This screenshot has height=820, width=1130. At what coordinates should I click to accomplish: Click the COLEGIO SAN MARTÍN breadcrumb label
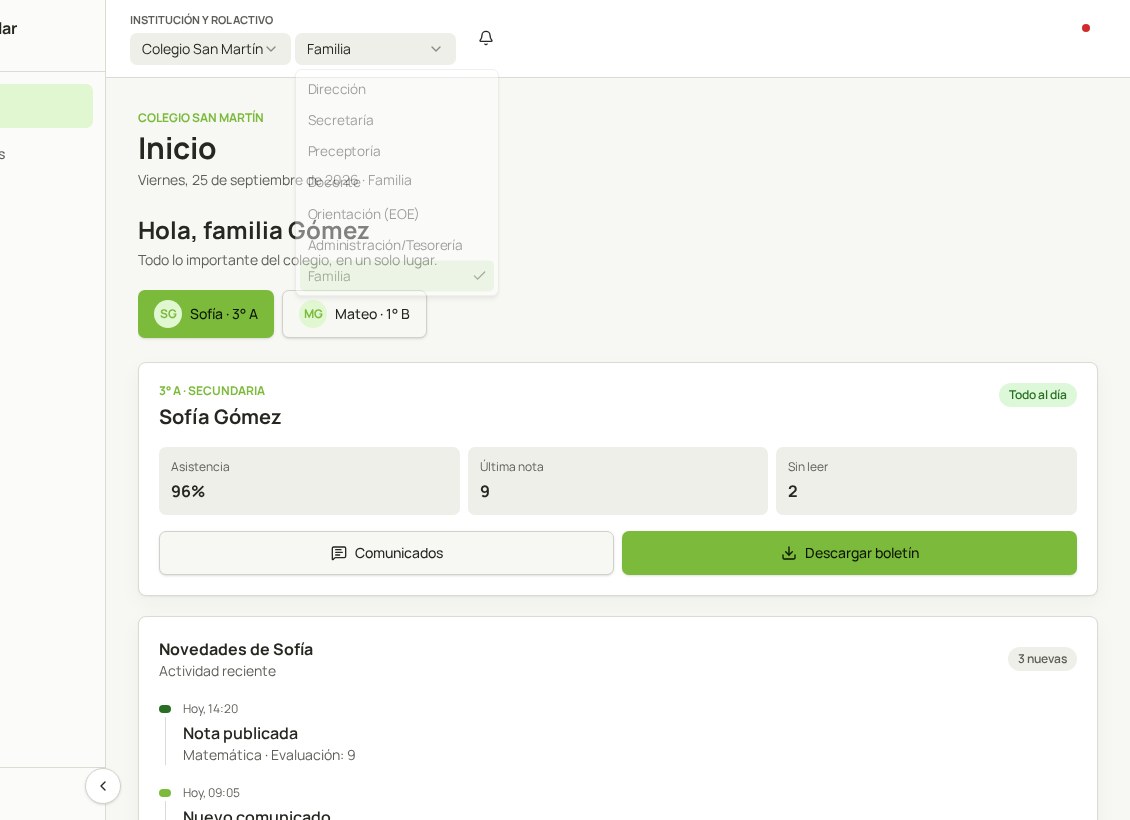point(200,117)
